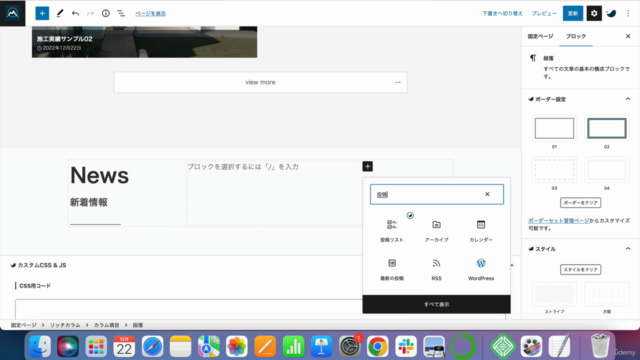
Task: Switch to the ブロック sidebar tab
Action: tap(576, 36)
